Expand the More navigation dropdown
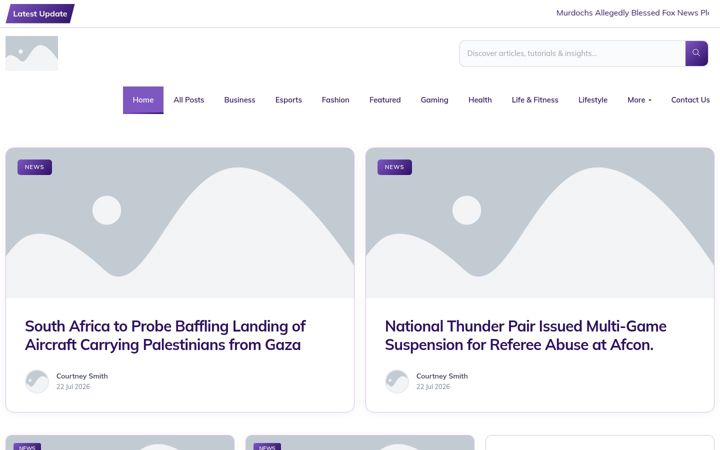Image resolution: width=720 pixels, height=450 pixels. click(x=639, y=100)
